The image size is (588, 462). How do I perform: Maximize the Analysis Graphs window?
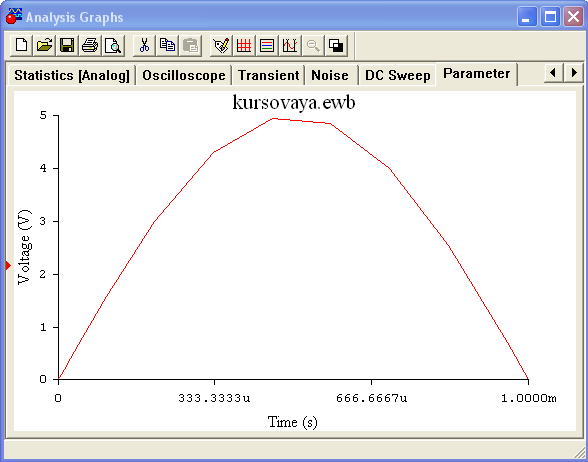550,17
